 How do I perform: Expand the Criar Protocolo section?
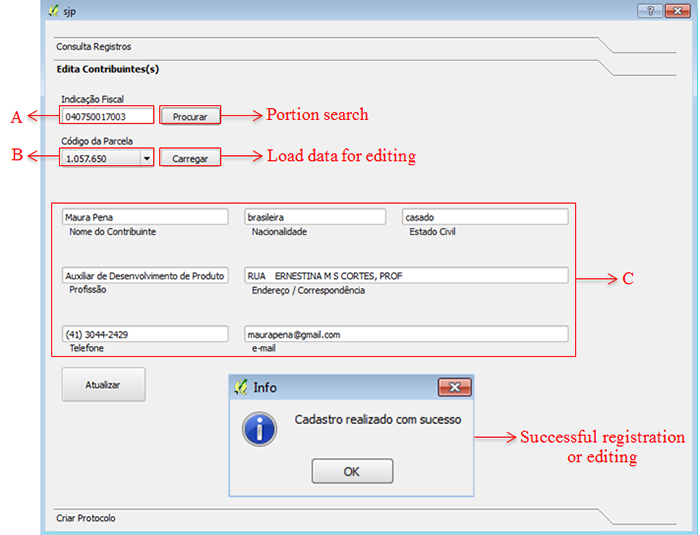[86, 518]
